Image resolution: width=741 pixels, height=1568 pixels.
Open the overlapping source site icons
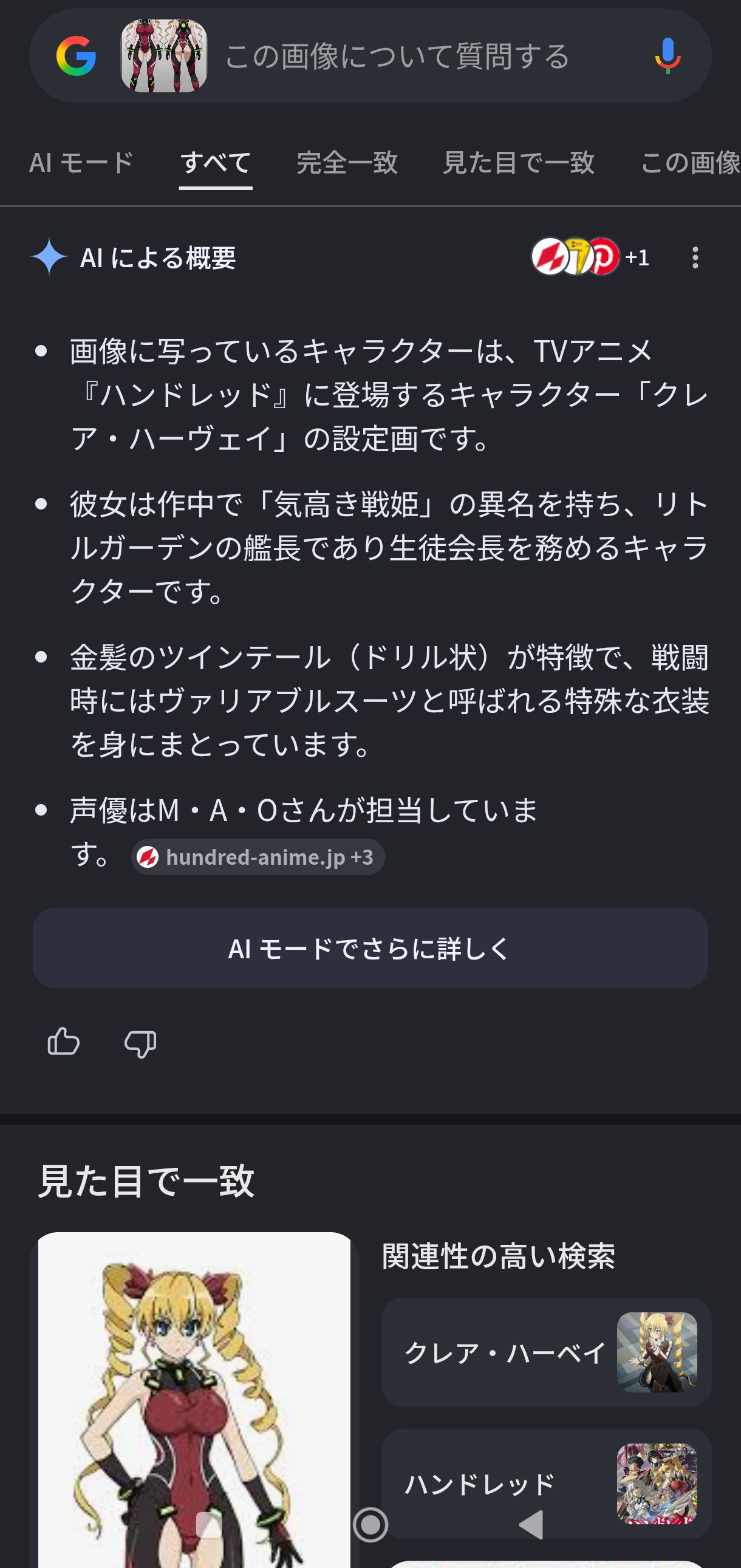[575, 256]
